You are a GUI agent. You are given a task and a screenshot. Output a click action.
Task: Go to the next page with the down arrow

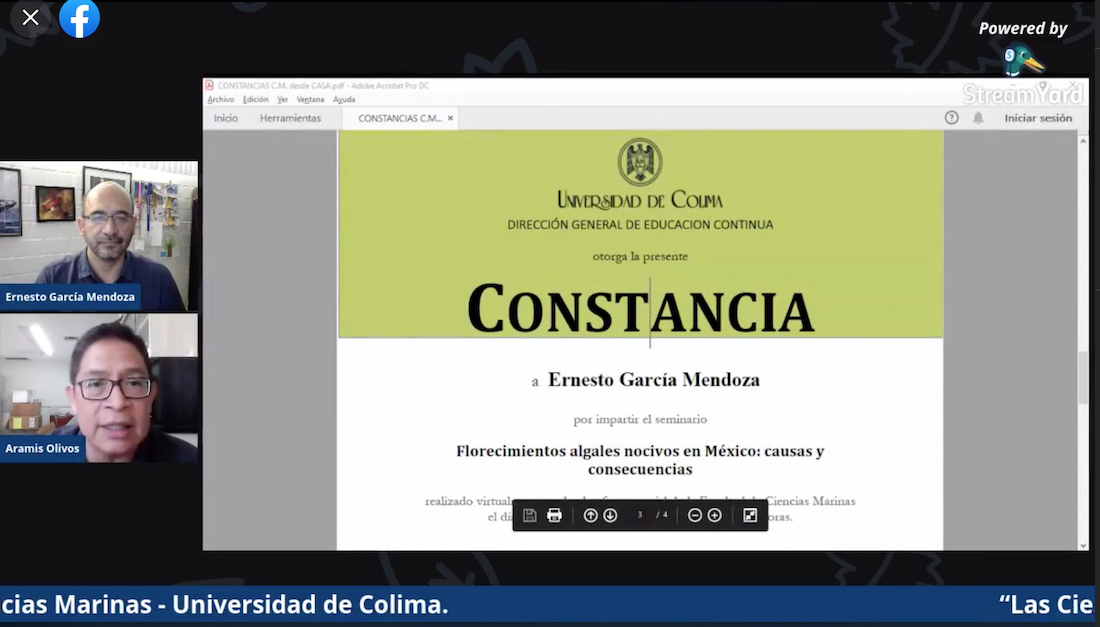point(610,515)
